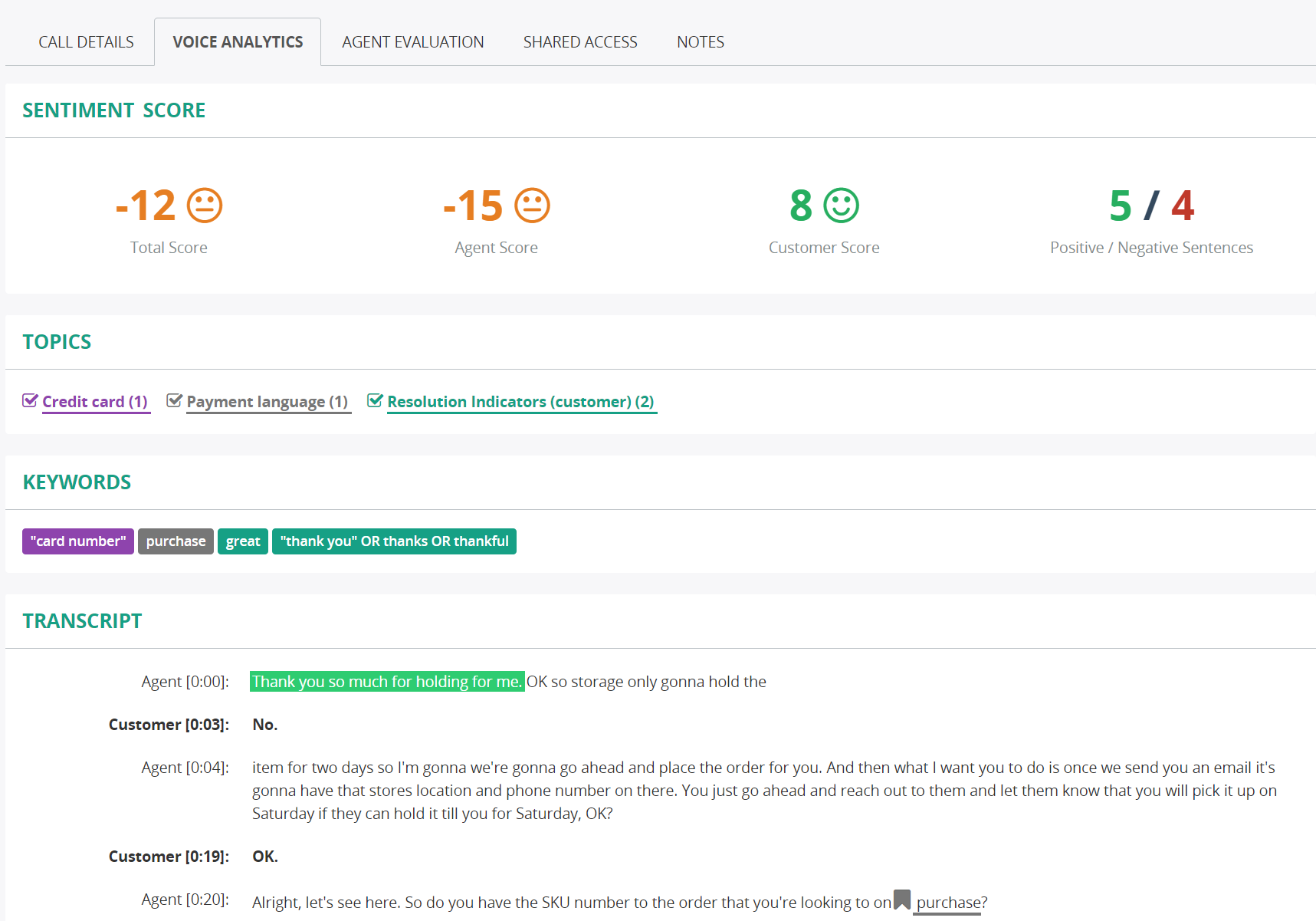Click the -15 Agent Score value
This screenshot has height=921, width=1316.
473,206
